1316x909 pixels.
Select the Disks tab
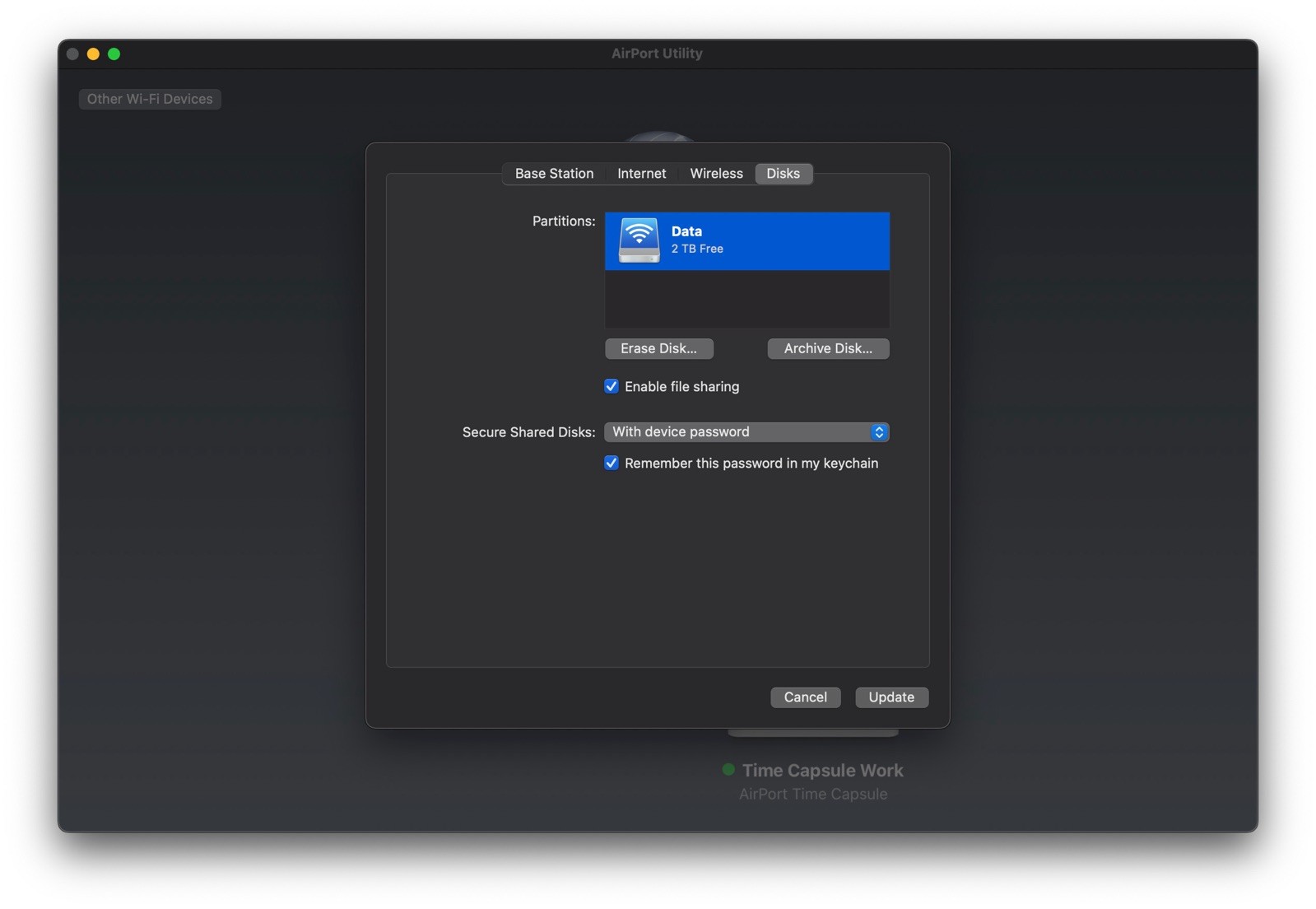(x=784, y=174)
